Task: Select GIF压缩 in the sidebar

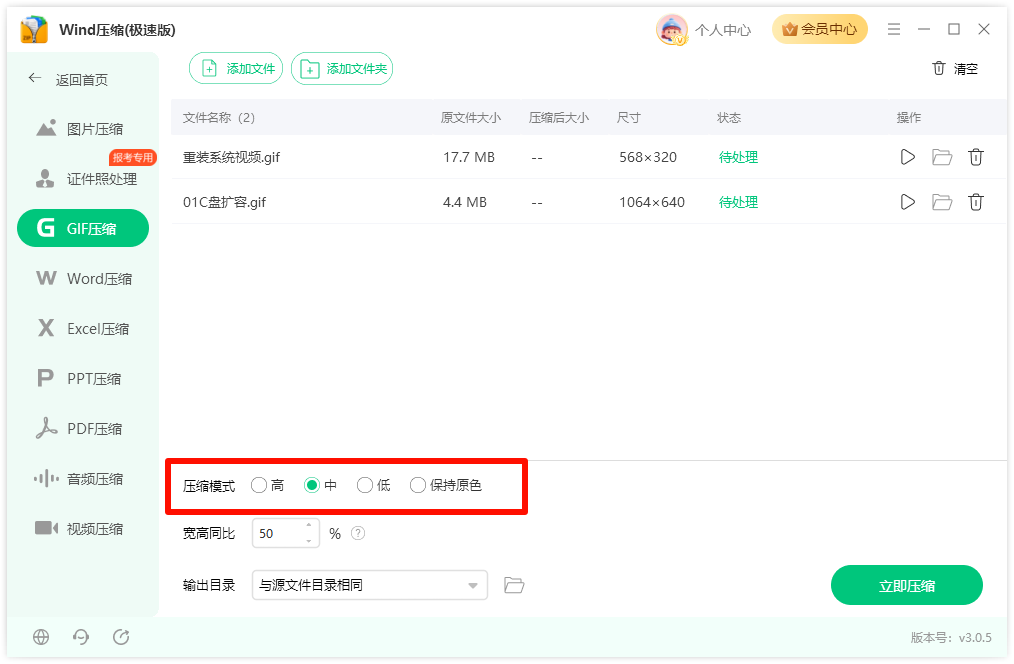Action: tap(83, 228)
